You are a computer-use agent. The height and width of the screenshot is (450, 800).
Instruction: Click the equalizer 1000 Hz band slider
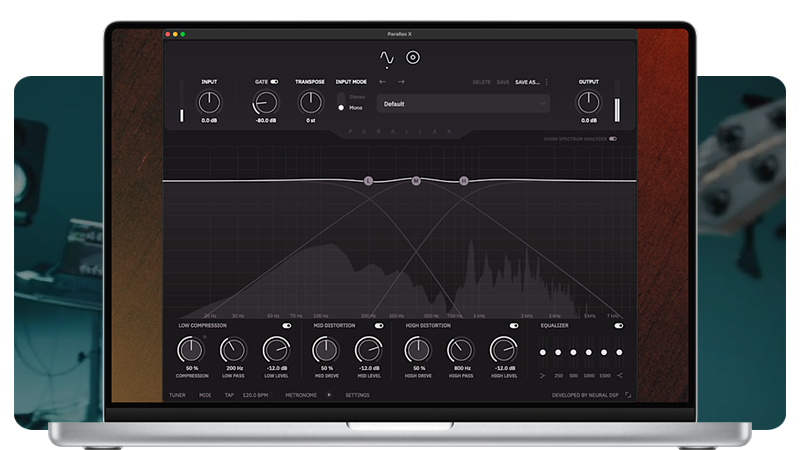click(x=589, y=352)
